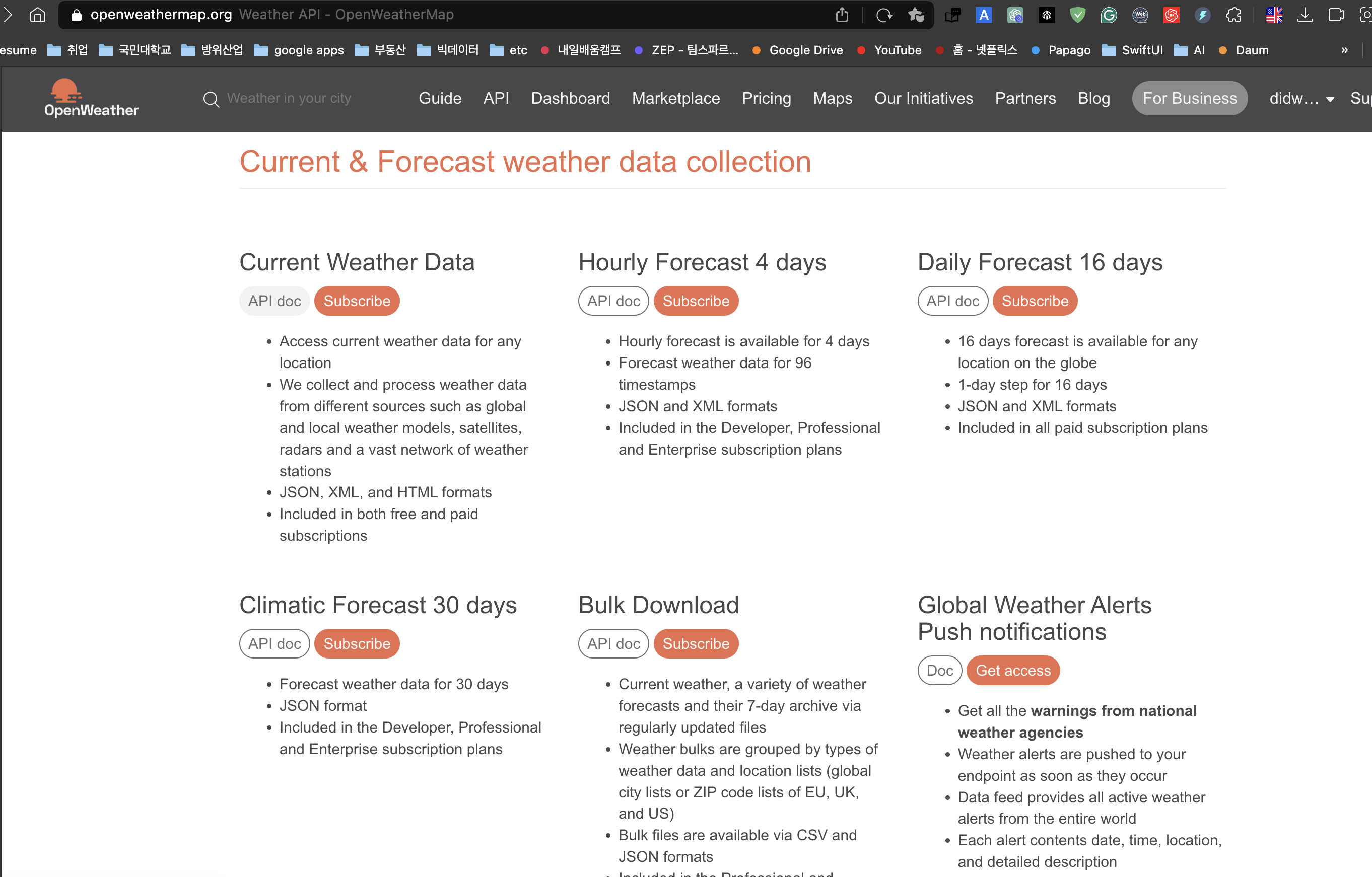Open the didw… account dropdown
The width and height of the screenshot is (1372, 877).
(1301, 99)
